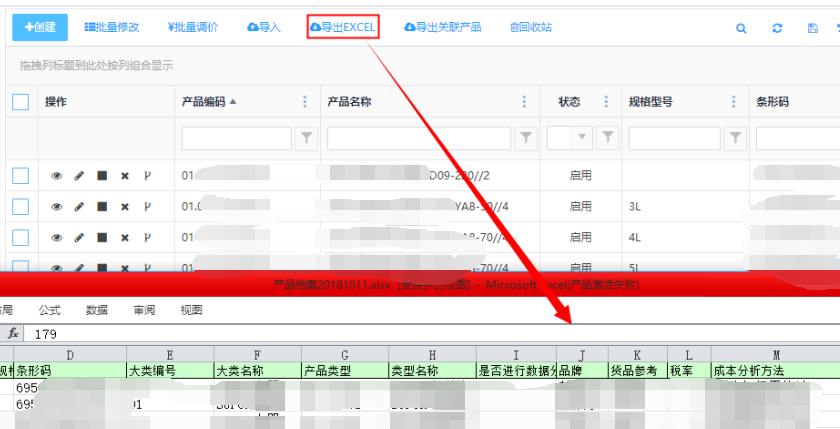Image resolution: width=840 pixels, height=429 pixels.
Task: Delete second row using the X icon
Action: tap(125, 206)
